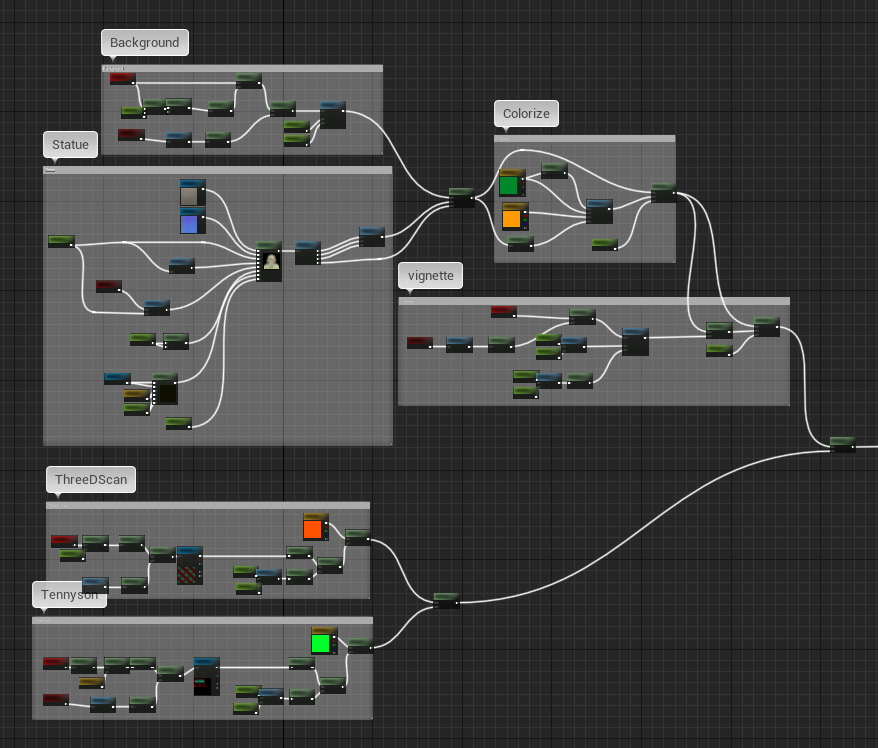
Task: Select the orange color node in Colorize
Action: (x=515, y=216)
